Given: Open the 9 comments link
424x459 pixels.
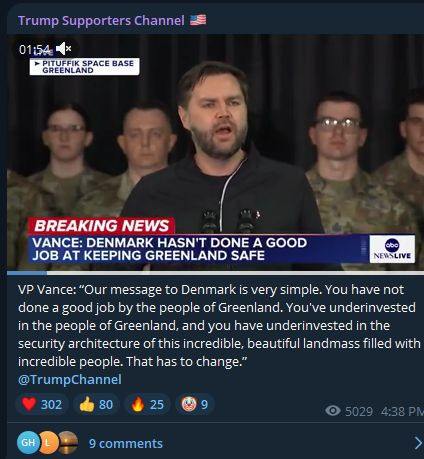Looking at the screenshot, I should click(x=126, y=443).
